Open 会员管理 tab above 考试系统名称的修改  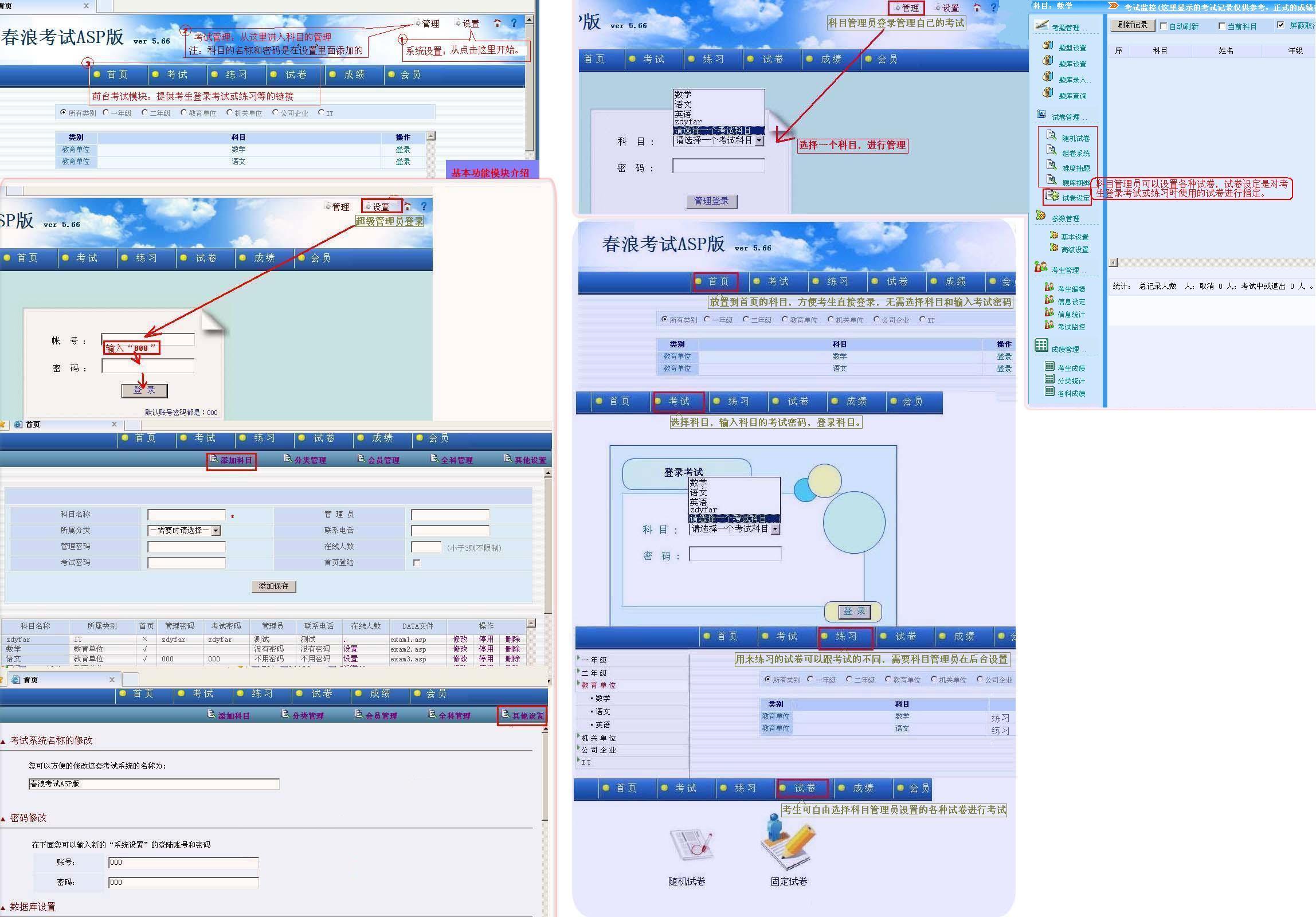[x=376, y=716]
